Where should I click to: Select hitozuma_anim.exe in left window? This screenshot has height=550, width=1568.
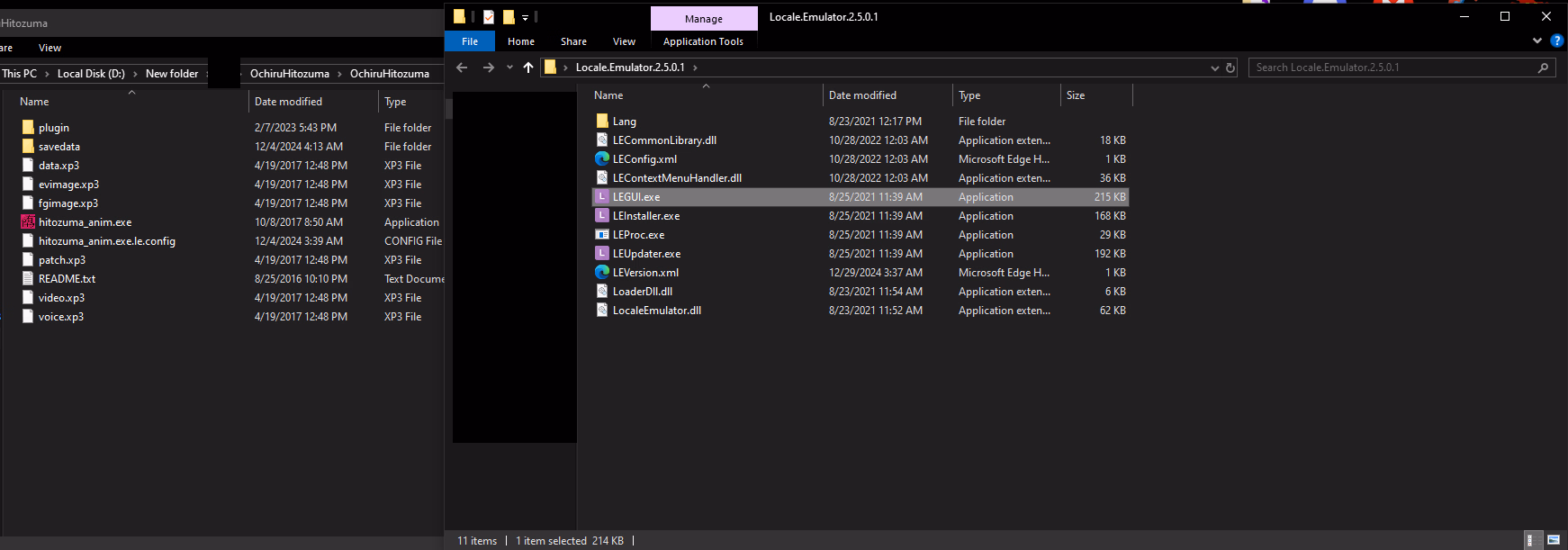[85, 222]
